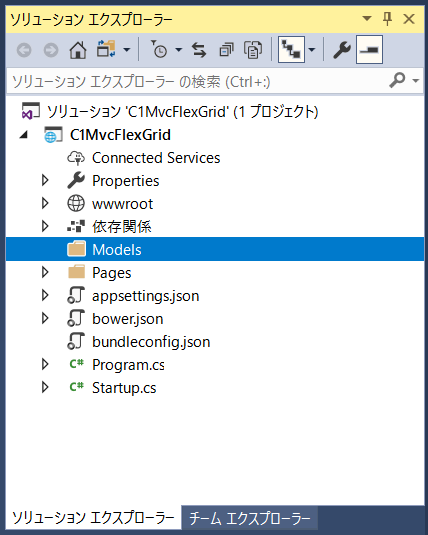Click the bower.json file icon
Screen dimensions: 428x535
[x=76, y=318]
